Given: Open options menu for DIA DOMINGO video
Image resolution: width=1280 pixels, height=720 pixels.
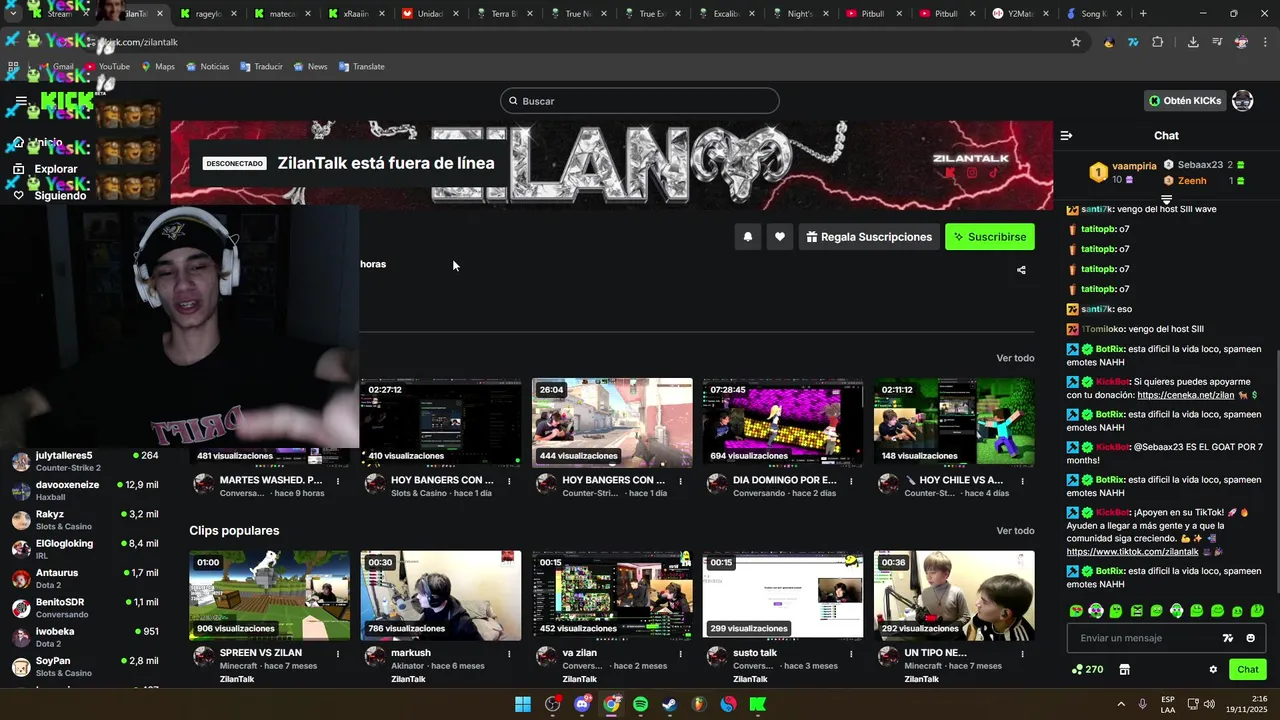Looking at the screenshot, I should coord(851,481).
